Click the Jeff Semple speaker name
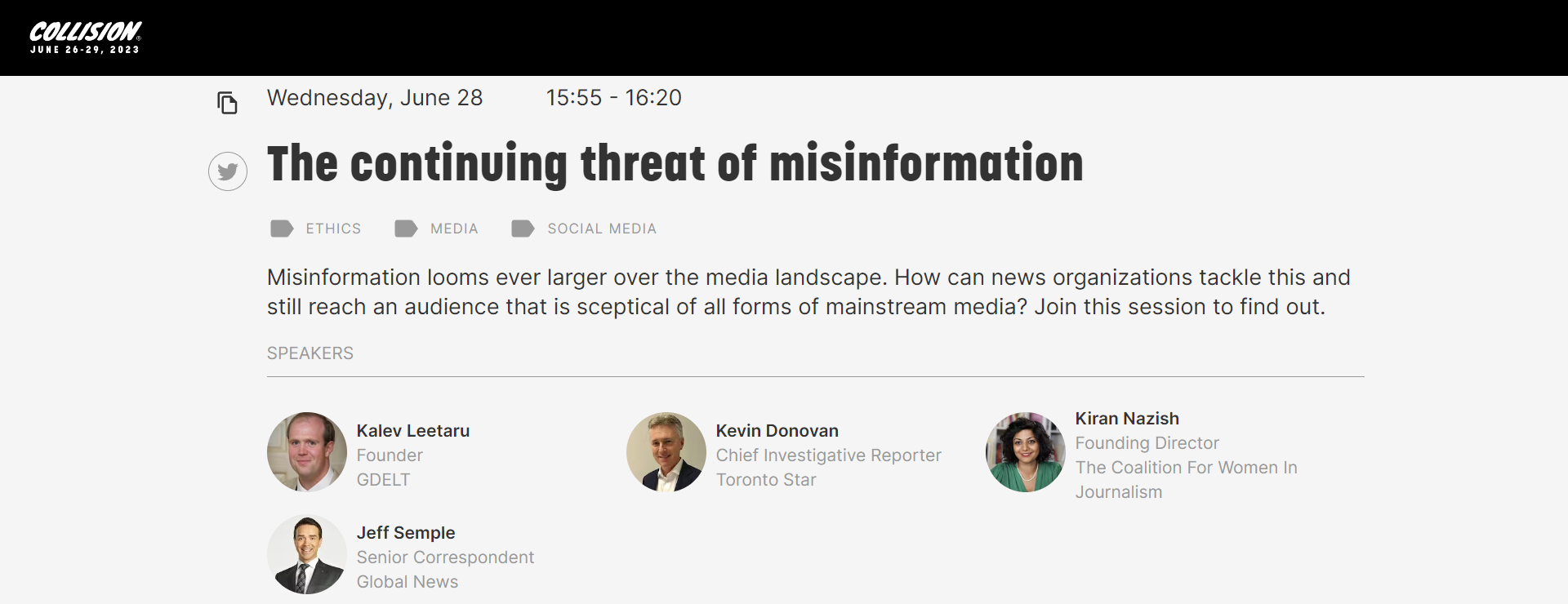This screenshot has width=1568, height=604. click(406, 533)
